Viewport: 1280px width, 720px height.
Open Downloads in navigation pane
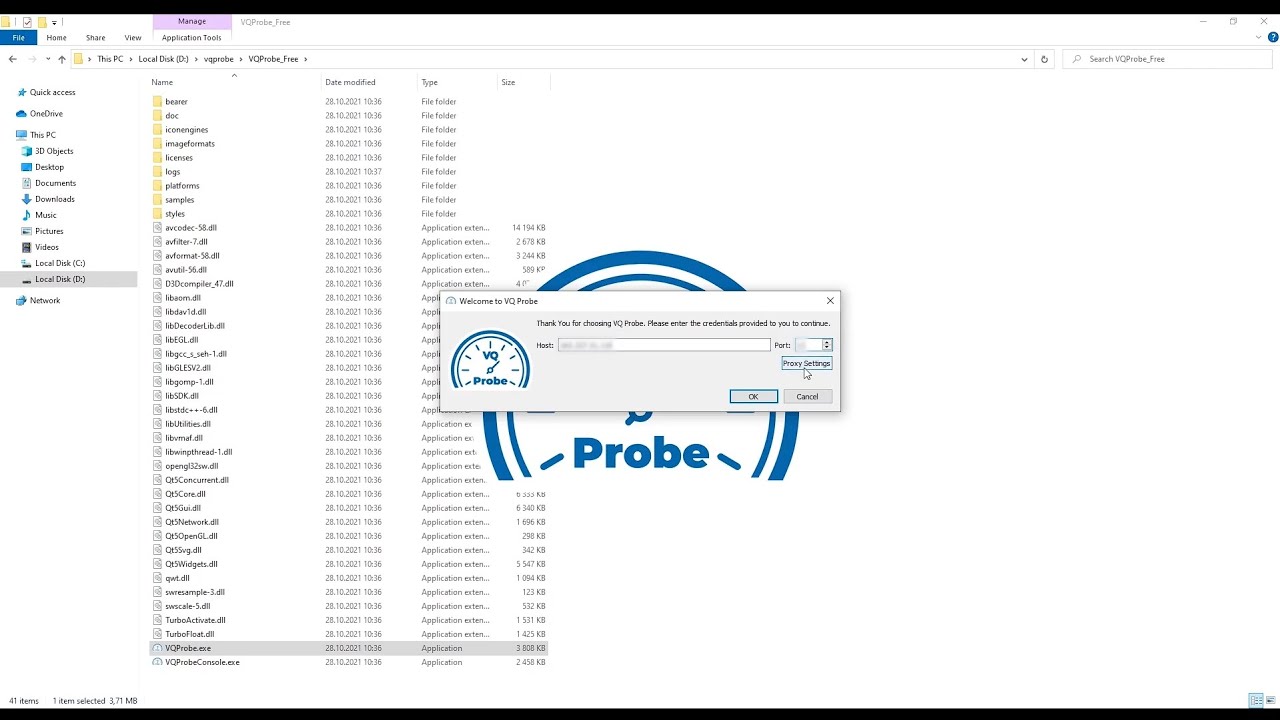(54, 199)
